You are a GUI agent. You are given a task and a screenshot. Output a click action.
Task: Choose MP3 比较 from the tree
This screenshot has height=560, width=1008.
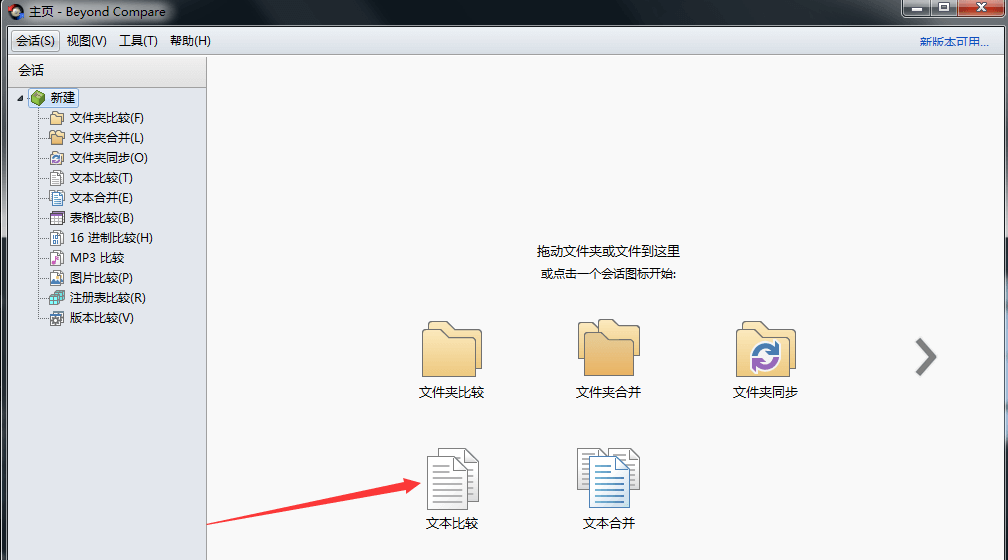click(96, 258)
